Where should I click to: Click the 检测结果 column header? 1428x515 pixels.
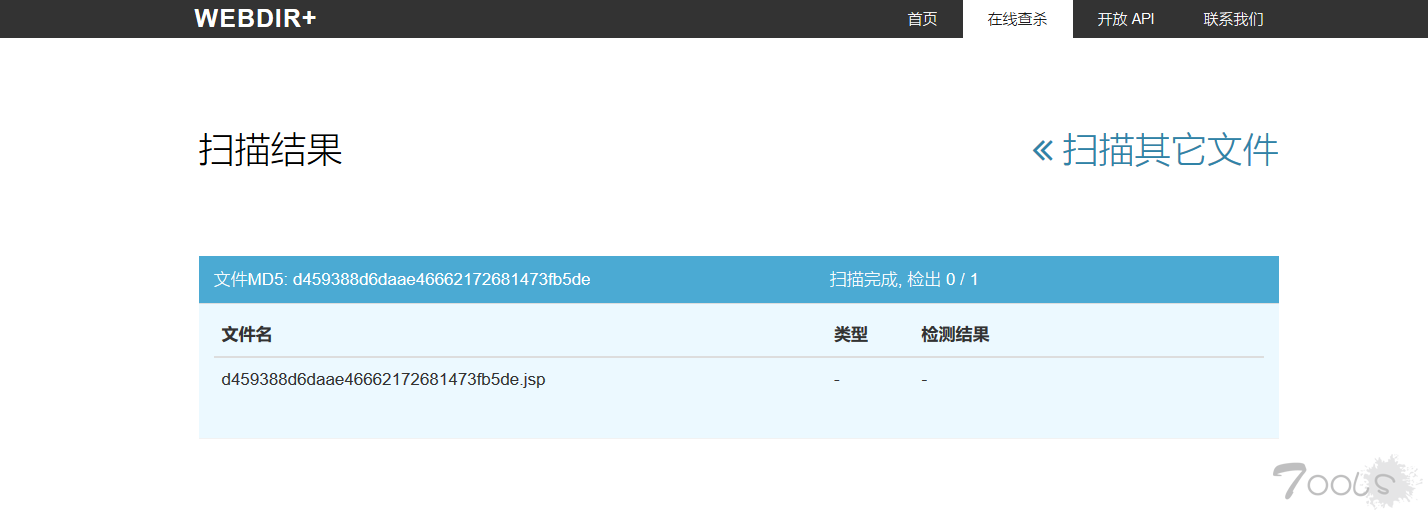pyautogui.click(x=955, y=335)
